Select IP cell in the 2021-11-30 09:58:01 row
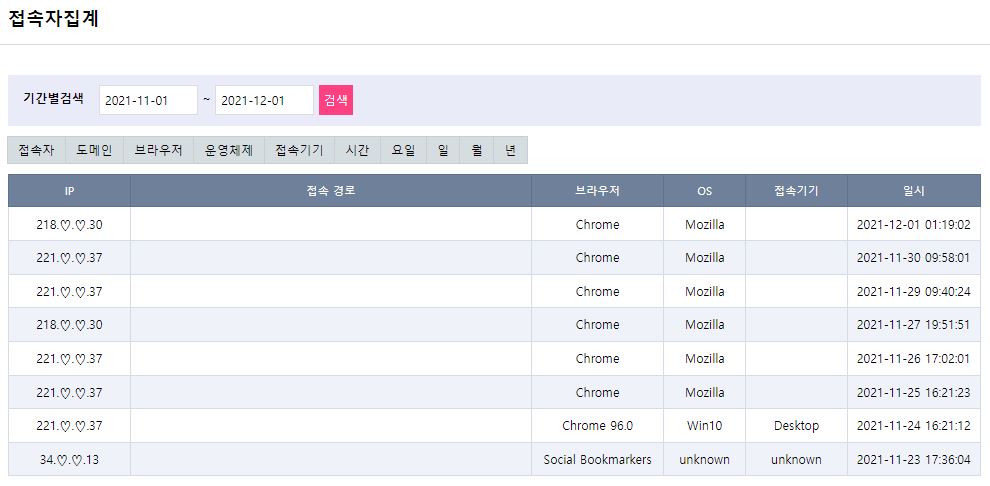Image resolution: width=990 pixels, height=486 pixels. (x=69, y=258)
